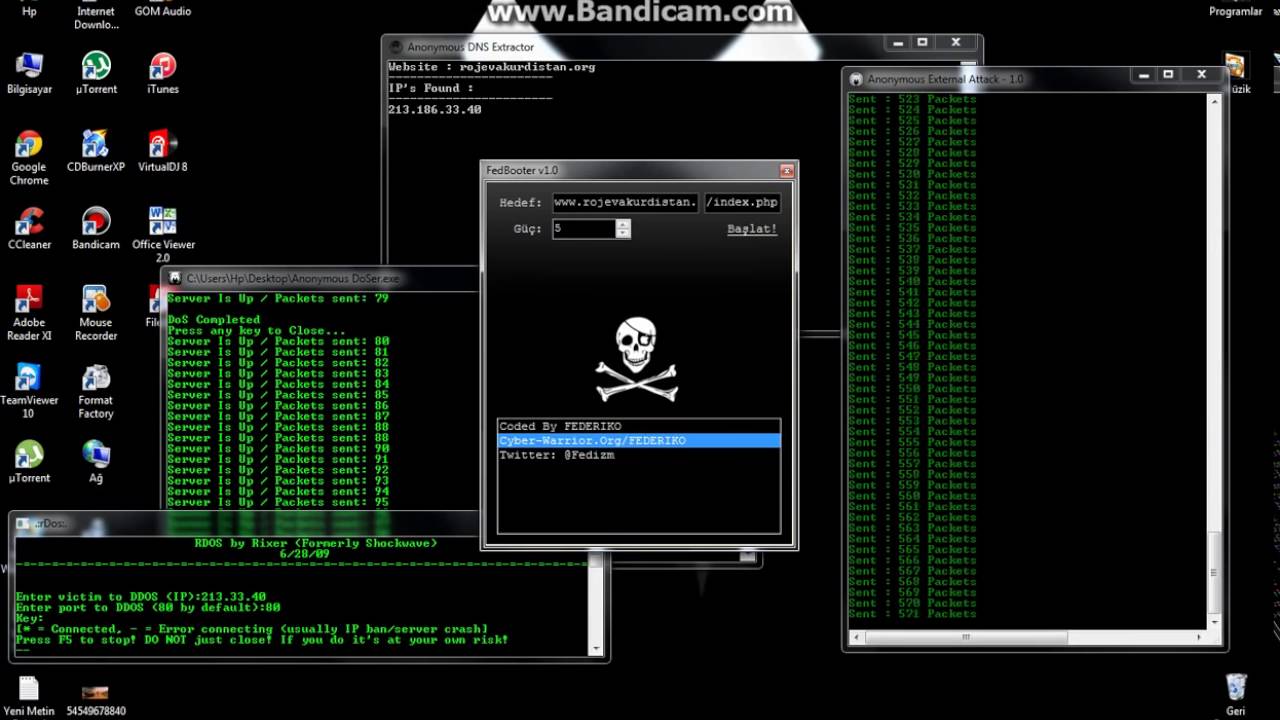The height and width of the screenshot is (720, 1280).
Task: Select the 'Twitter: @Fedizm' list row
Action: (x=639, y=455)
